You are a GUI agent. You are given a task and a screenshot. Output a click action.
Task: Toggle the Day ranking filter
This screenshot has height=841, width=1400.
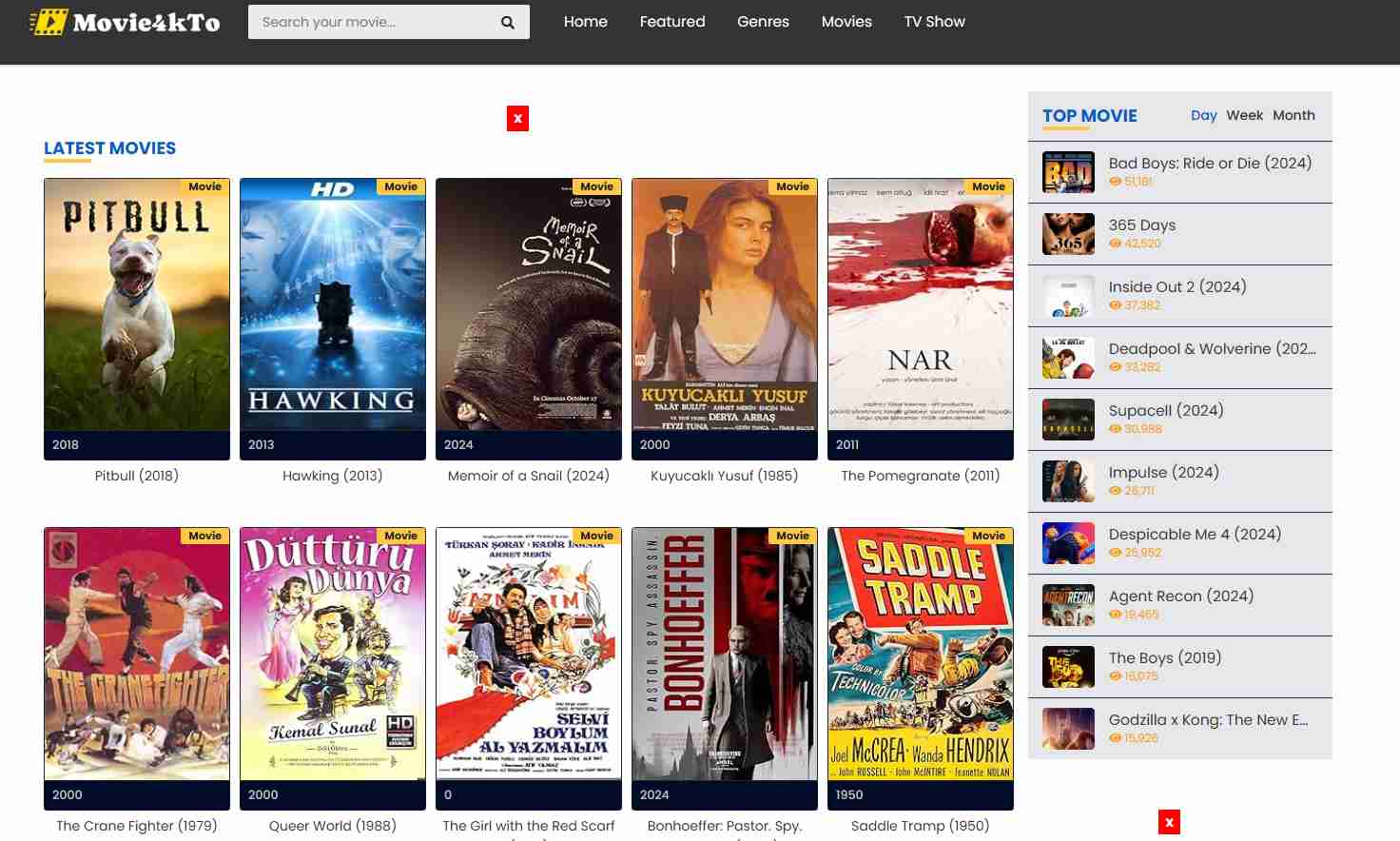1204,115
